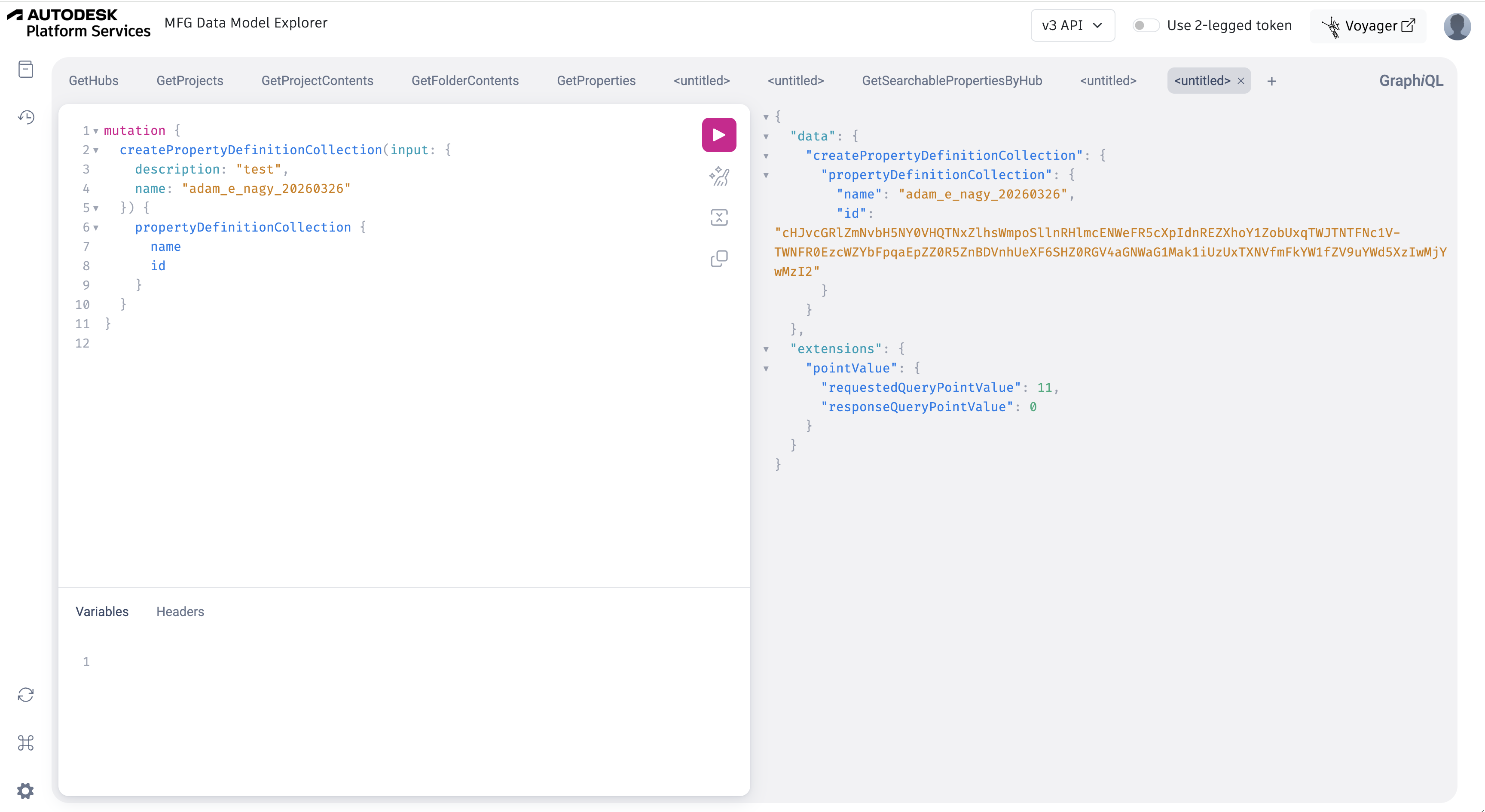This screenshot has width=1485, height=812.
Task: Collapse the createPropertyDefinitionCollection response node
Action: click(767, 156)
